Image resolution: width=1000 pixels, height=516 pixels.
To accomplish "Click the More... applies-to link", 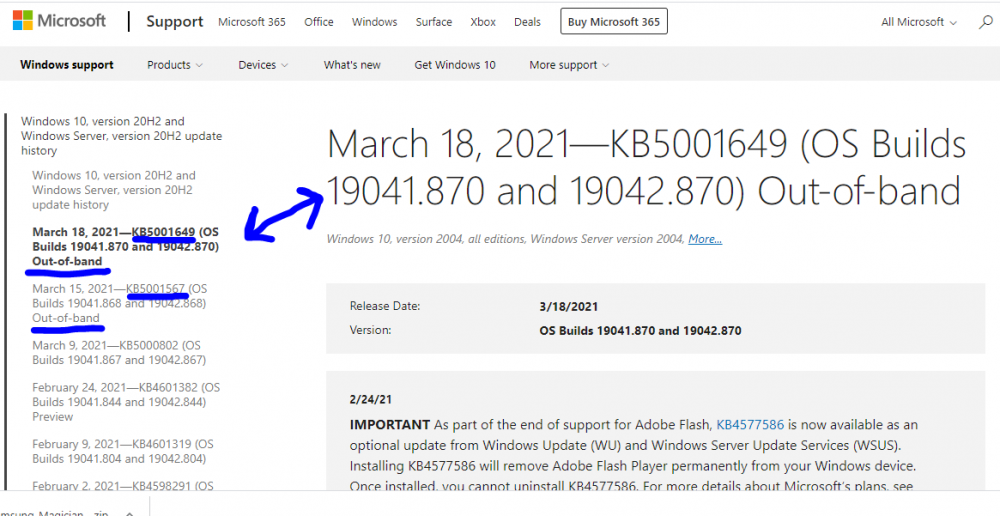I will 705,239.
